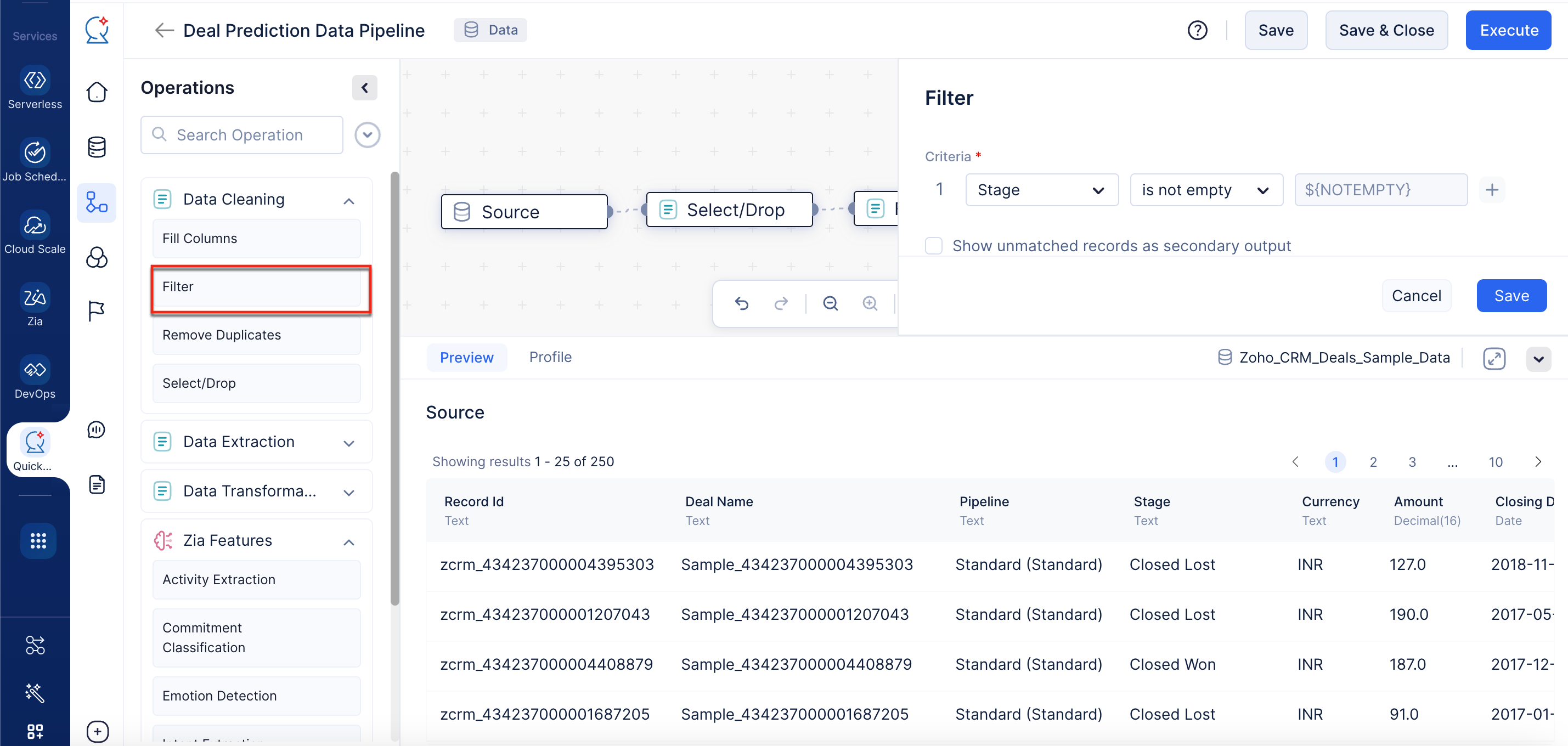The height and width of the screenshot is (746, 1568).
Task: Collapse the Data Cleaning section
Action: (x=349, y=200)
